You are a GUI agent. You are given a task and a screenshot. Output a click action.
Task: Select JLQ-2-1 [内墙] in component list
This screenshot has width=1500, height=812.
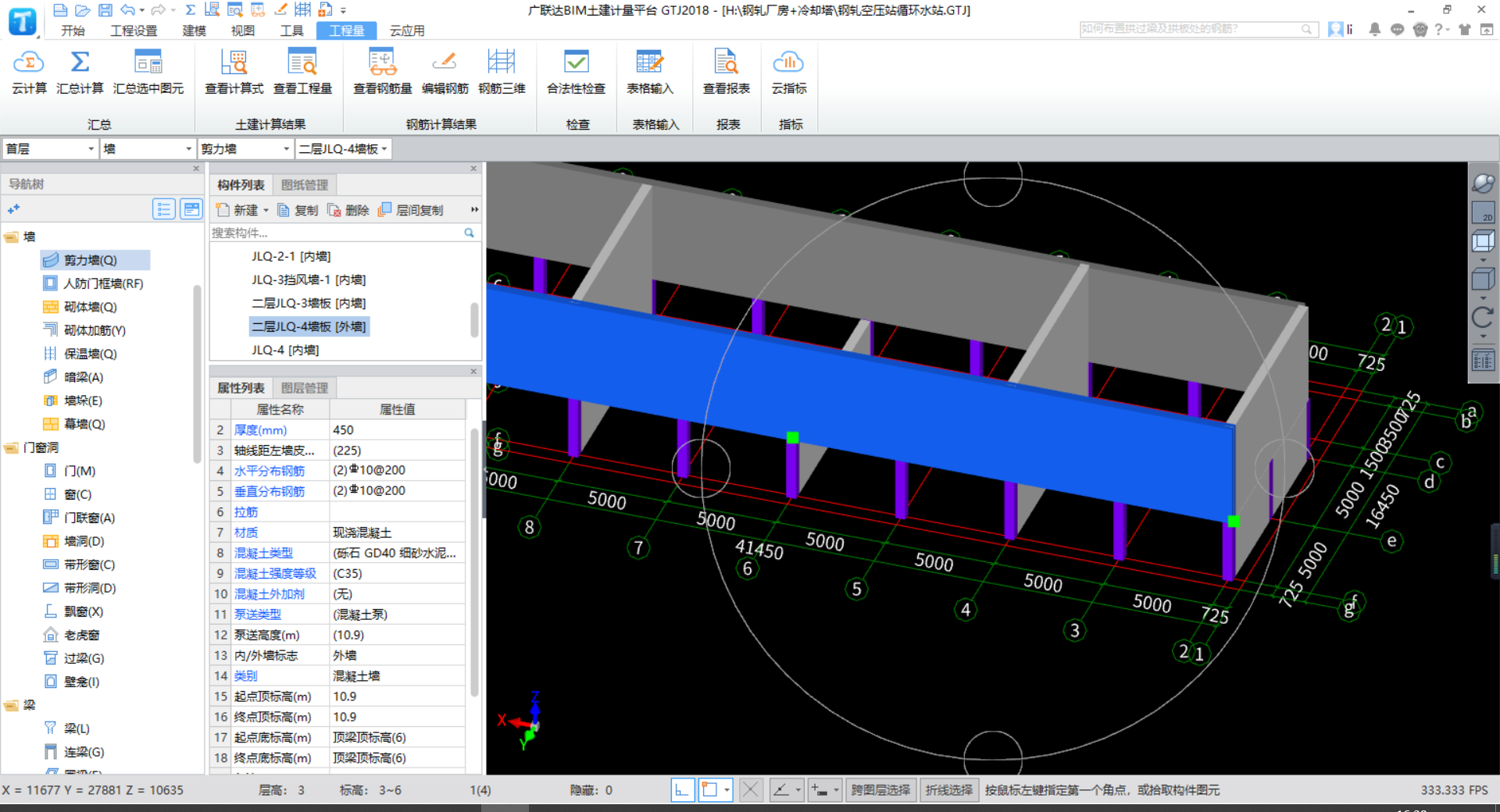(x=291, y=256)
